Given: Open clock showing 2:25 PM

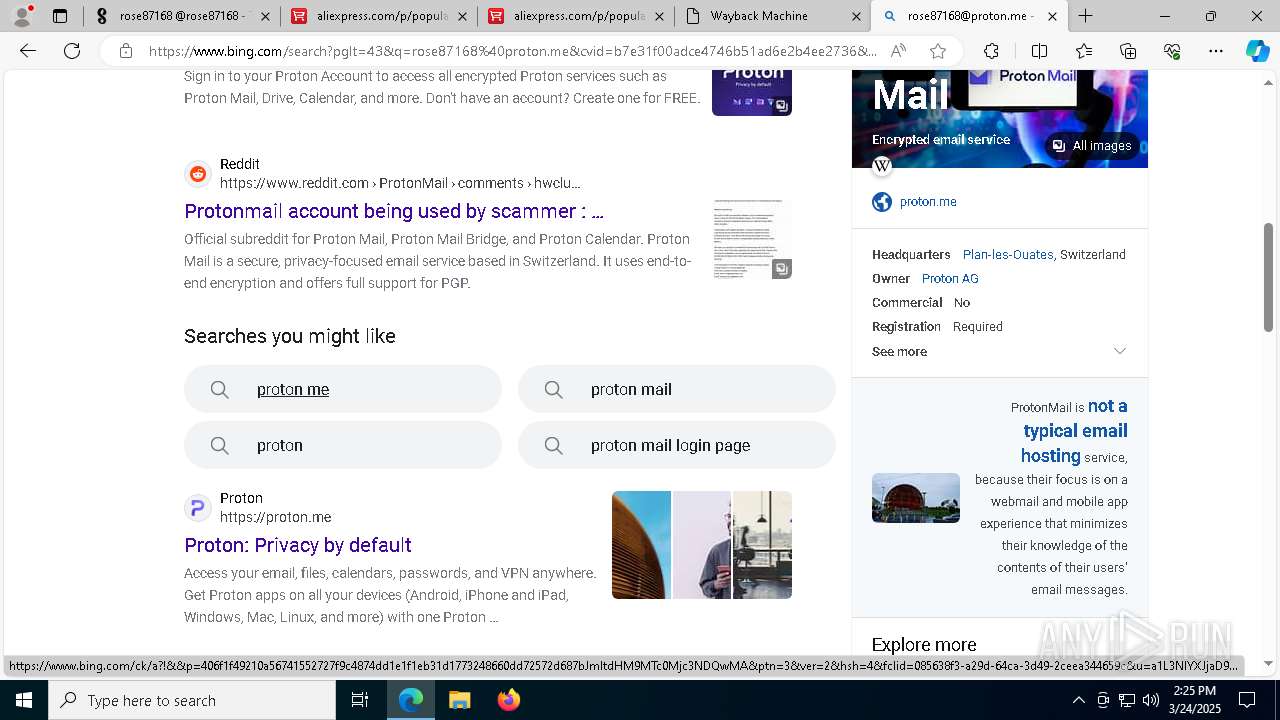Looking at the screenshot, I should pyautogui.click(x=1194, y=700).
